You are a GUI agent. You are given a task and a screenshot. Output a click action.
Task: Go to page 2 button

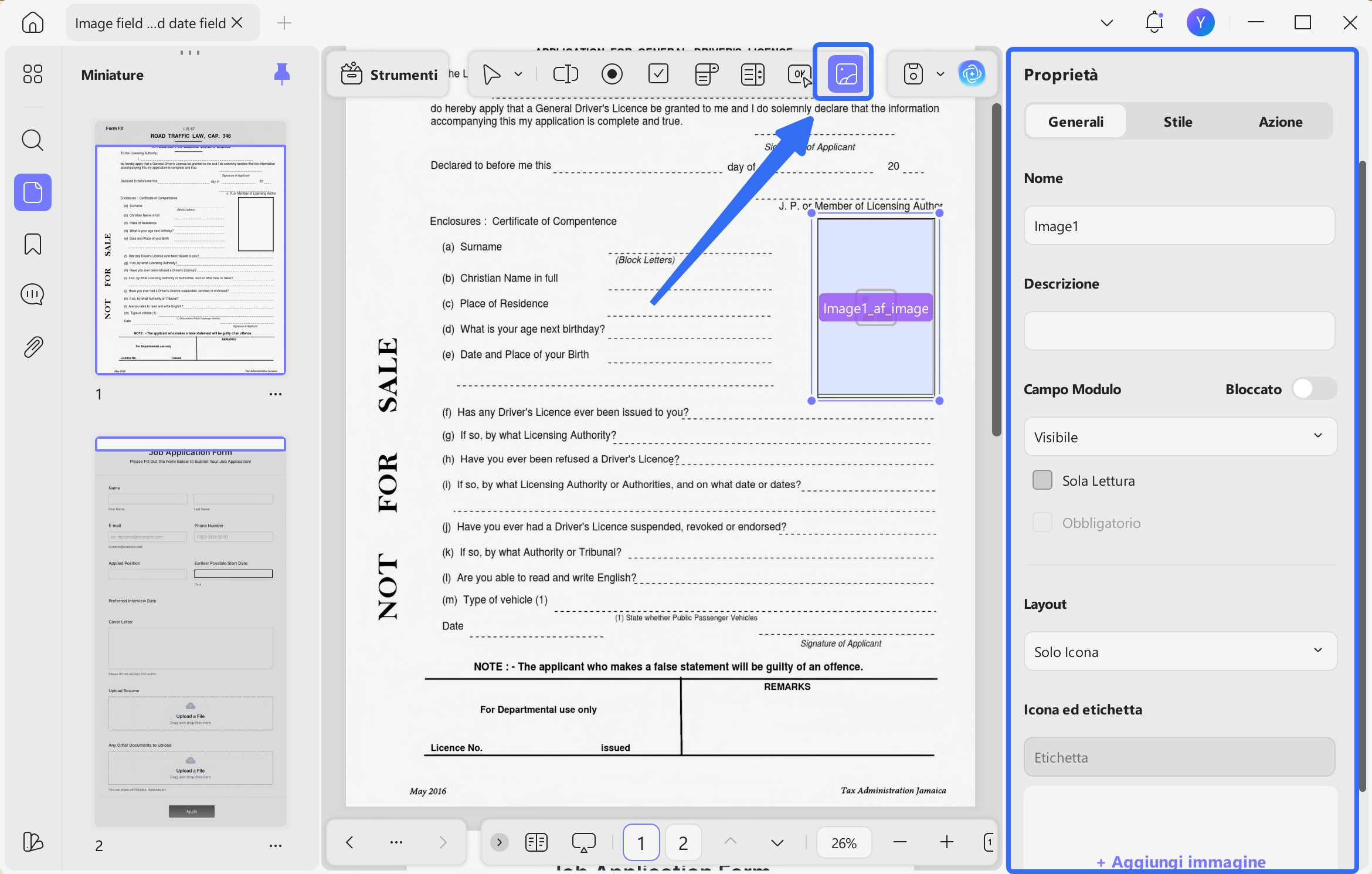coord(683,843)
